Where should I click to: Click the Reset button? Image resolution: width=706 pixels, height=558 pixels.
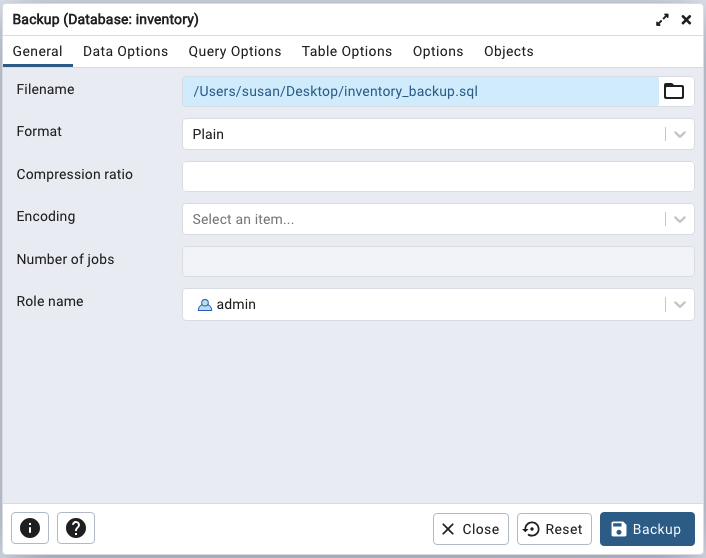point(554,529)
